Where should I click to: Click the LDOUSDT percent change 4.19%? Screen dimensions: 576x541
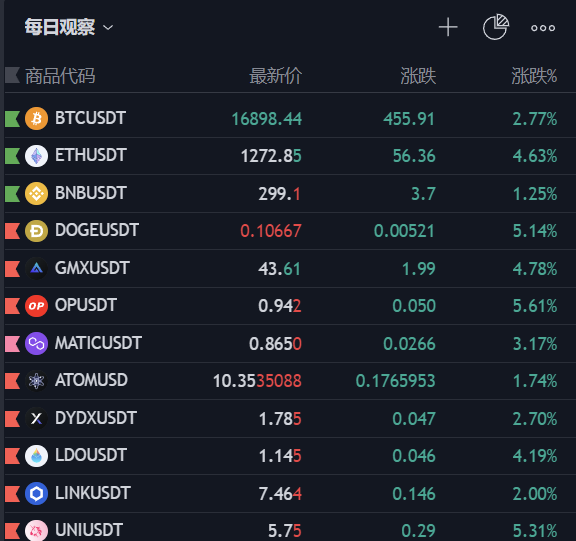point(535,456)
